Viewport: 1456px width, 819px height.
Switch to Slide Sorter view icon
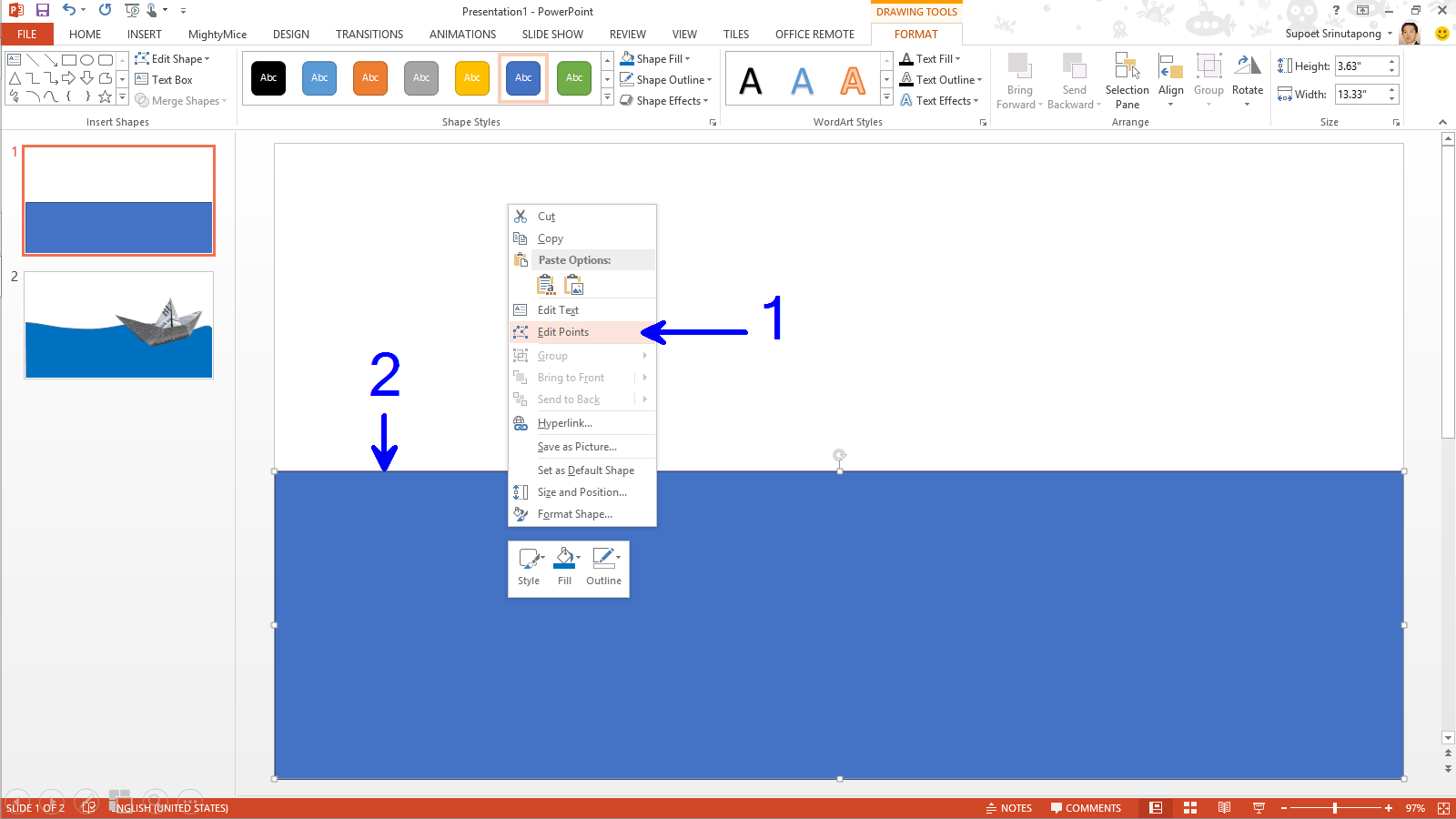pos(1190,808)
